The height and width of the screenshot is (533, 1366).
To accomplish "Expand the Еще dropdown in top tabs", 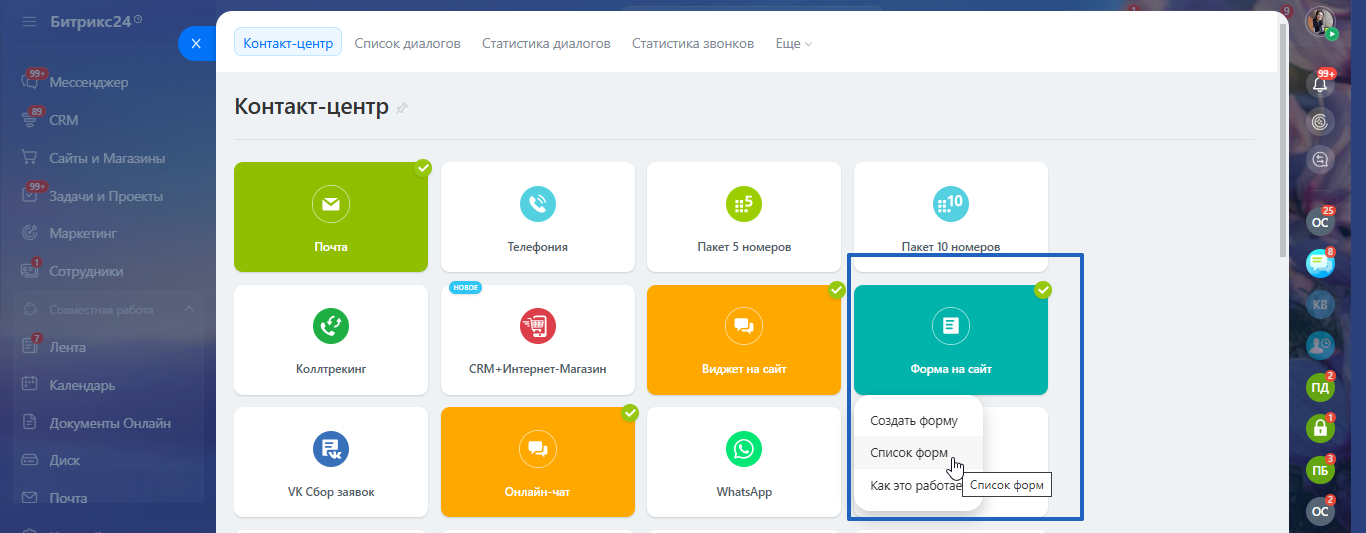I will click(794, 44).
